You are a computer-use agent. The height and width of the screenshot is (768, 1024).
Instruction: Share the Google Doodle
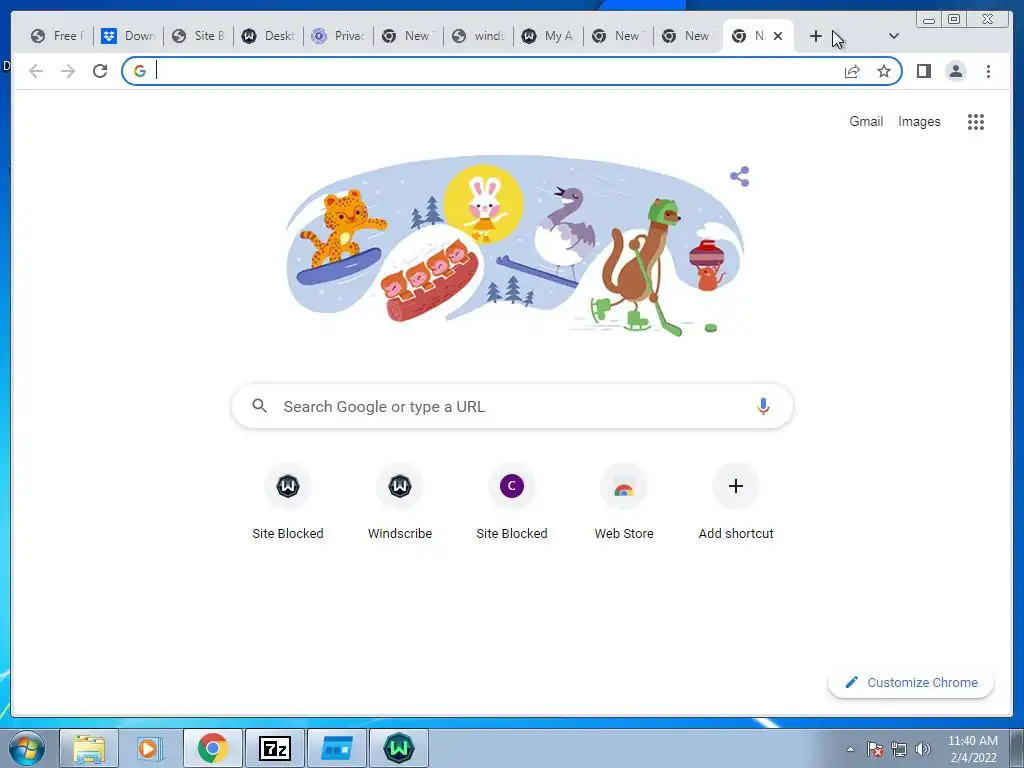pyautogui.click(x=739, y=176)
